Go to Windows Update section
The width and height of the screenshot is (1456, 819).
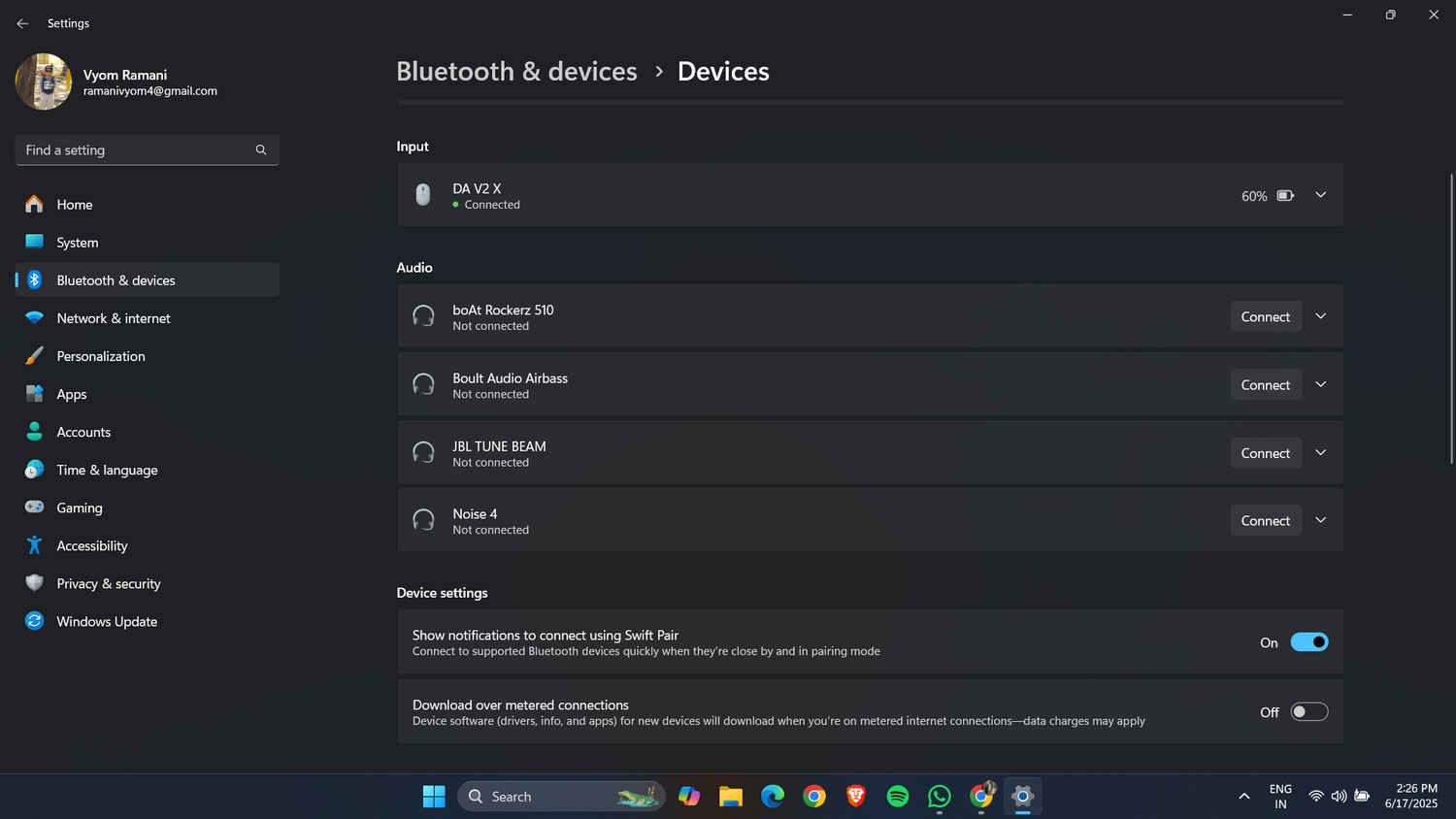point(107,622)
